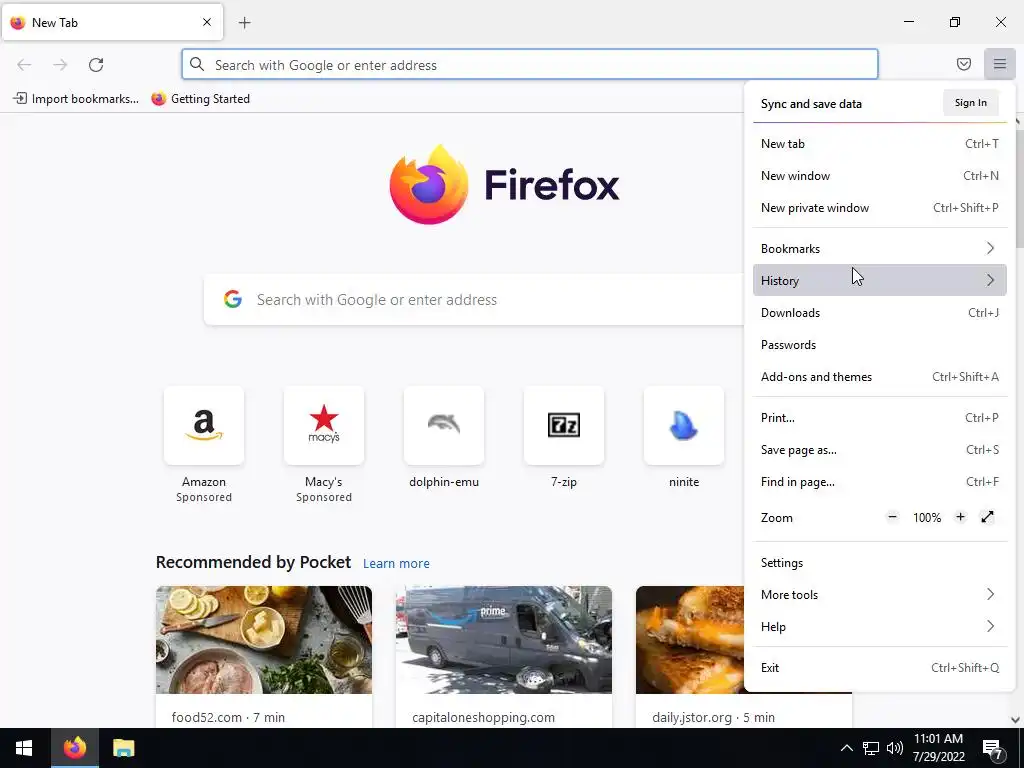Open Passwords from the menu
1024x768 pixels.
click(x=880, y=345)
